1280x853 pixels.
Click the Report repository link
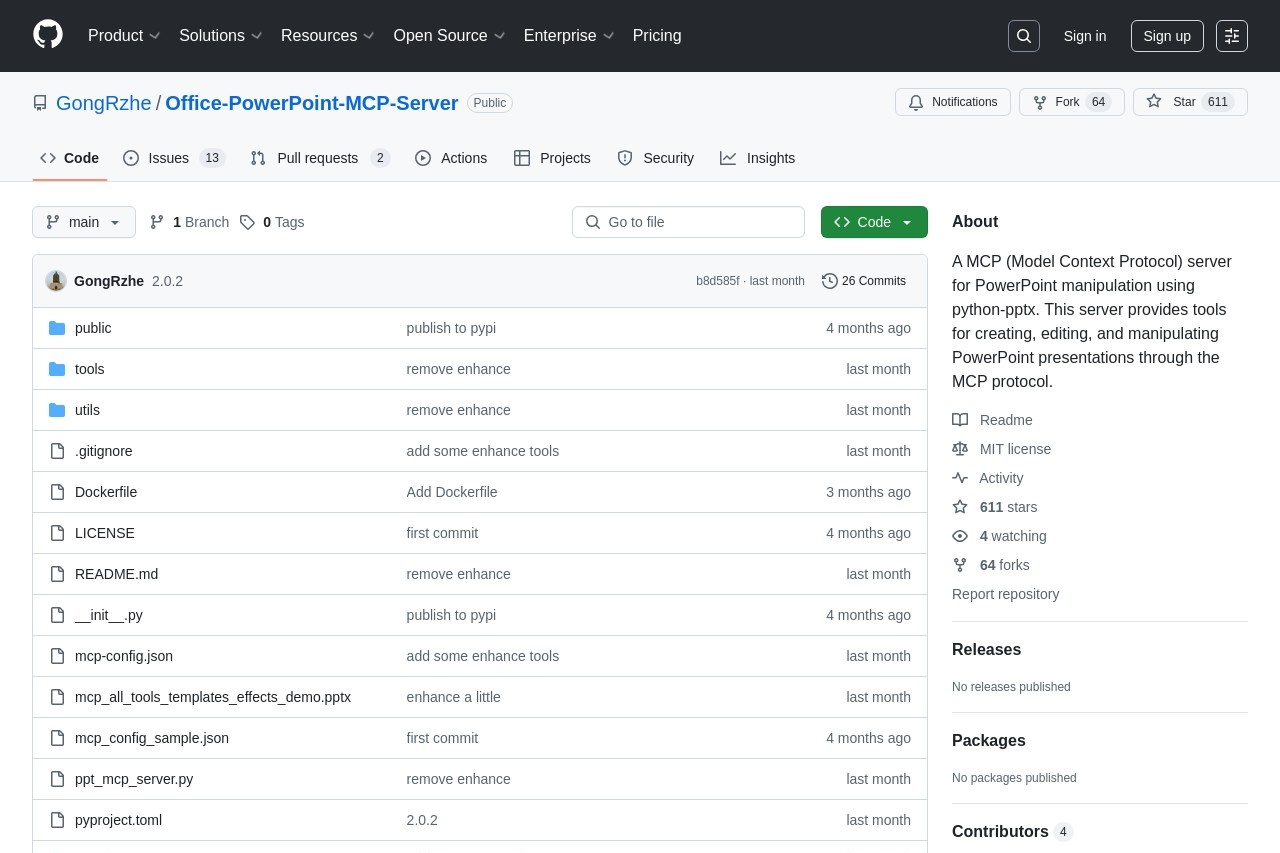click(1005, 594)
